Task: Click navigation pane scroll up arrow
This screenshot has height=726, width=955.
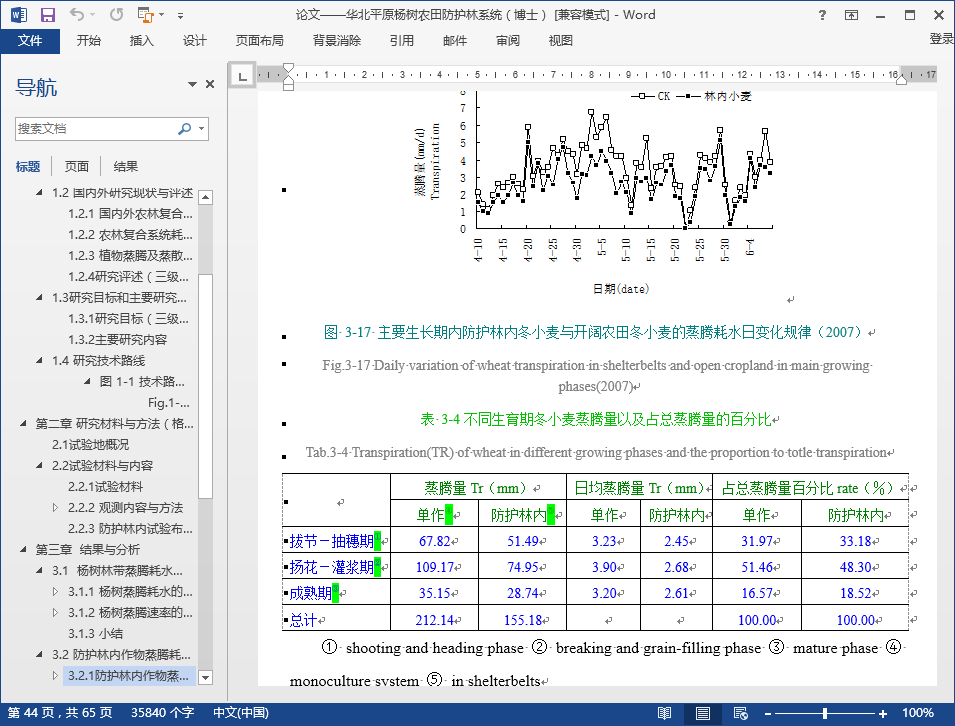Action: click(205, 197)
